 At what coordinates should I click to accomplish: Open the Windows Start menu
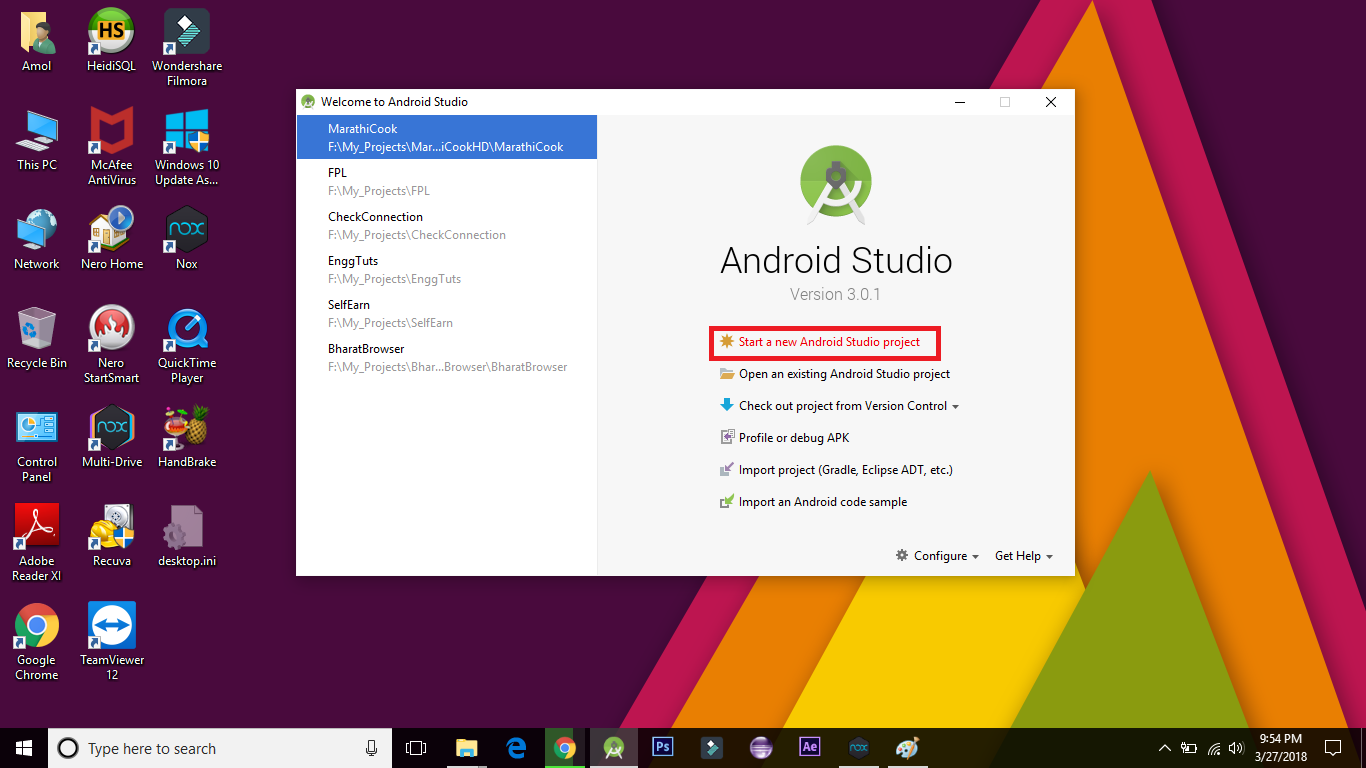tap(24, 748)
